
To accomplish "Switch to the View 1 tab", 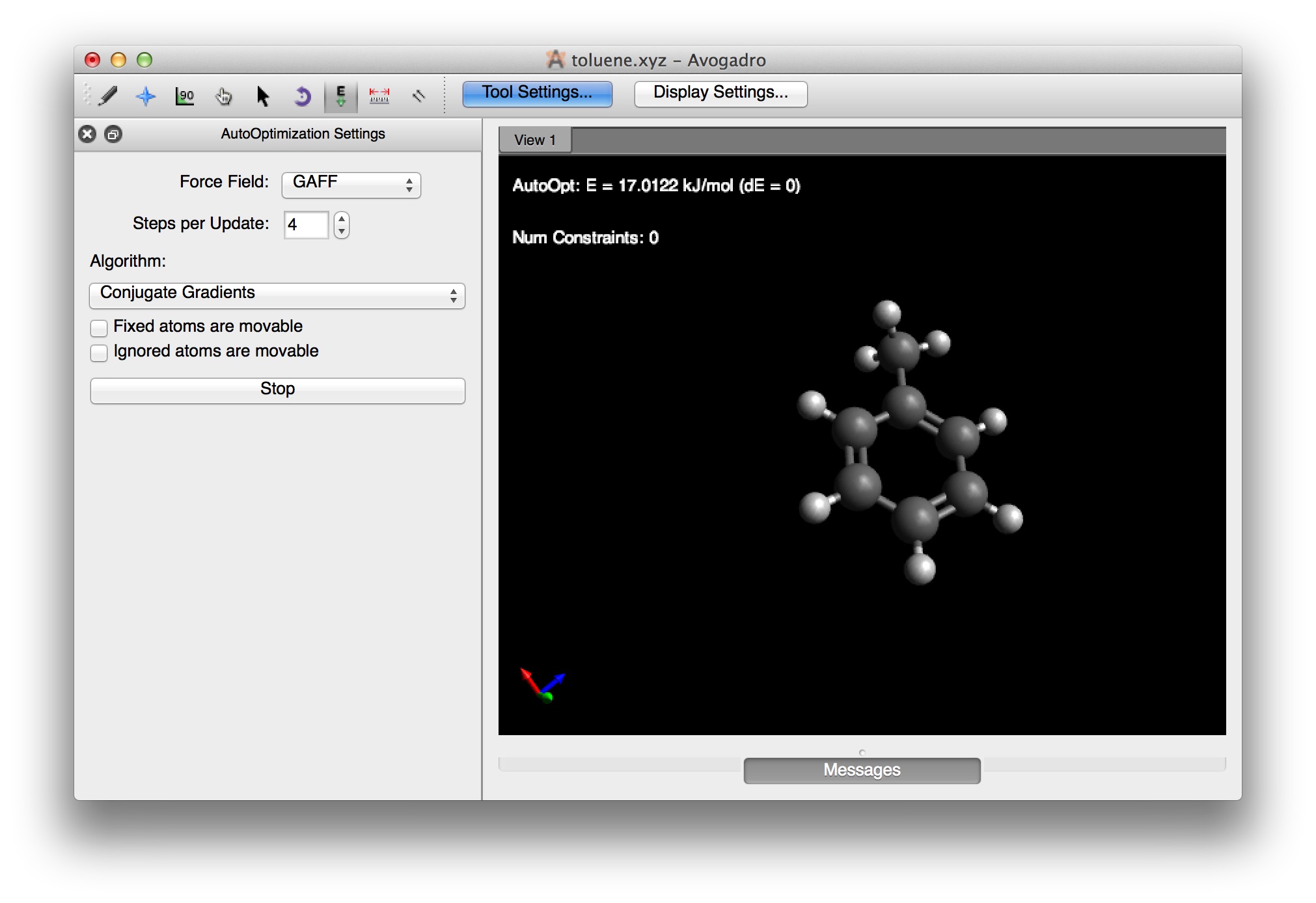I will click(x=534, y=140).
